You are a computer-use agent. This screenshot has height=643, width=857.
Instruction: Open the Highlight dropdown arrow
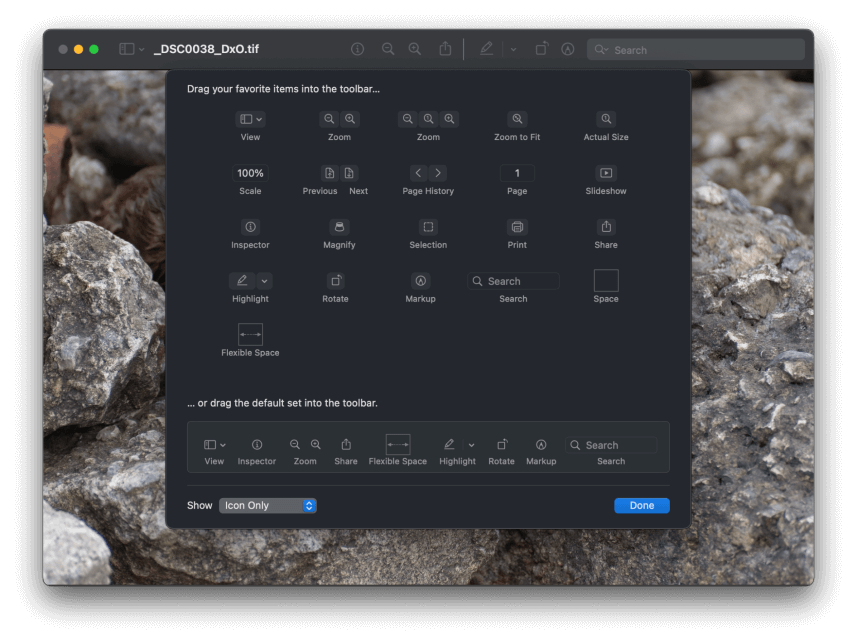coord(264,280)
